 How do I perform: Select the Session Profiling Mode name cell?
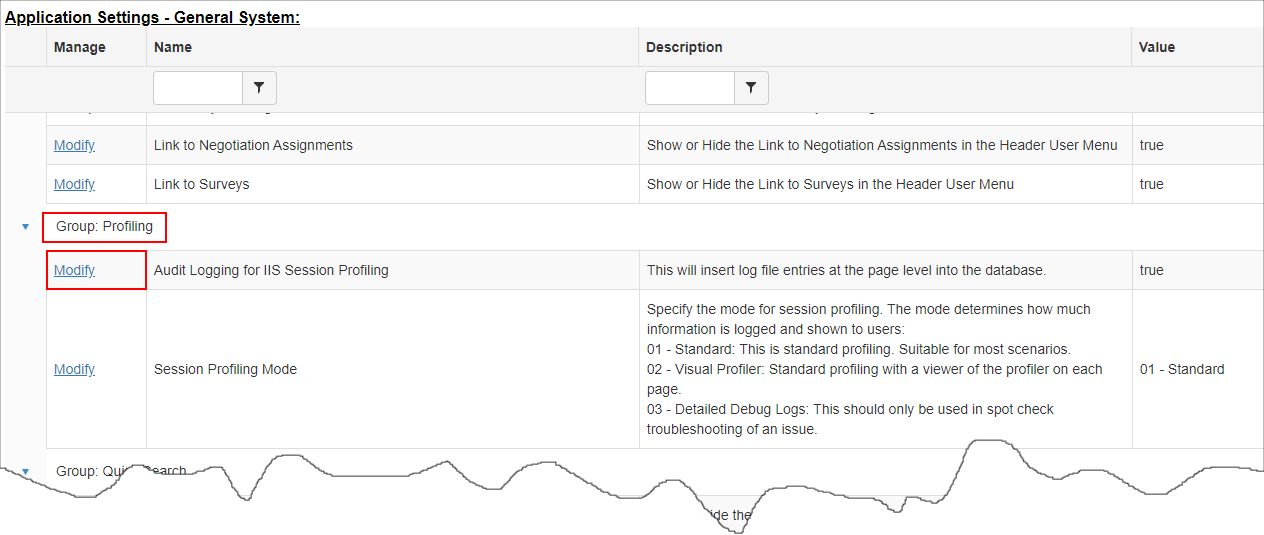tap(393, 369)
